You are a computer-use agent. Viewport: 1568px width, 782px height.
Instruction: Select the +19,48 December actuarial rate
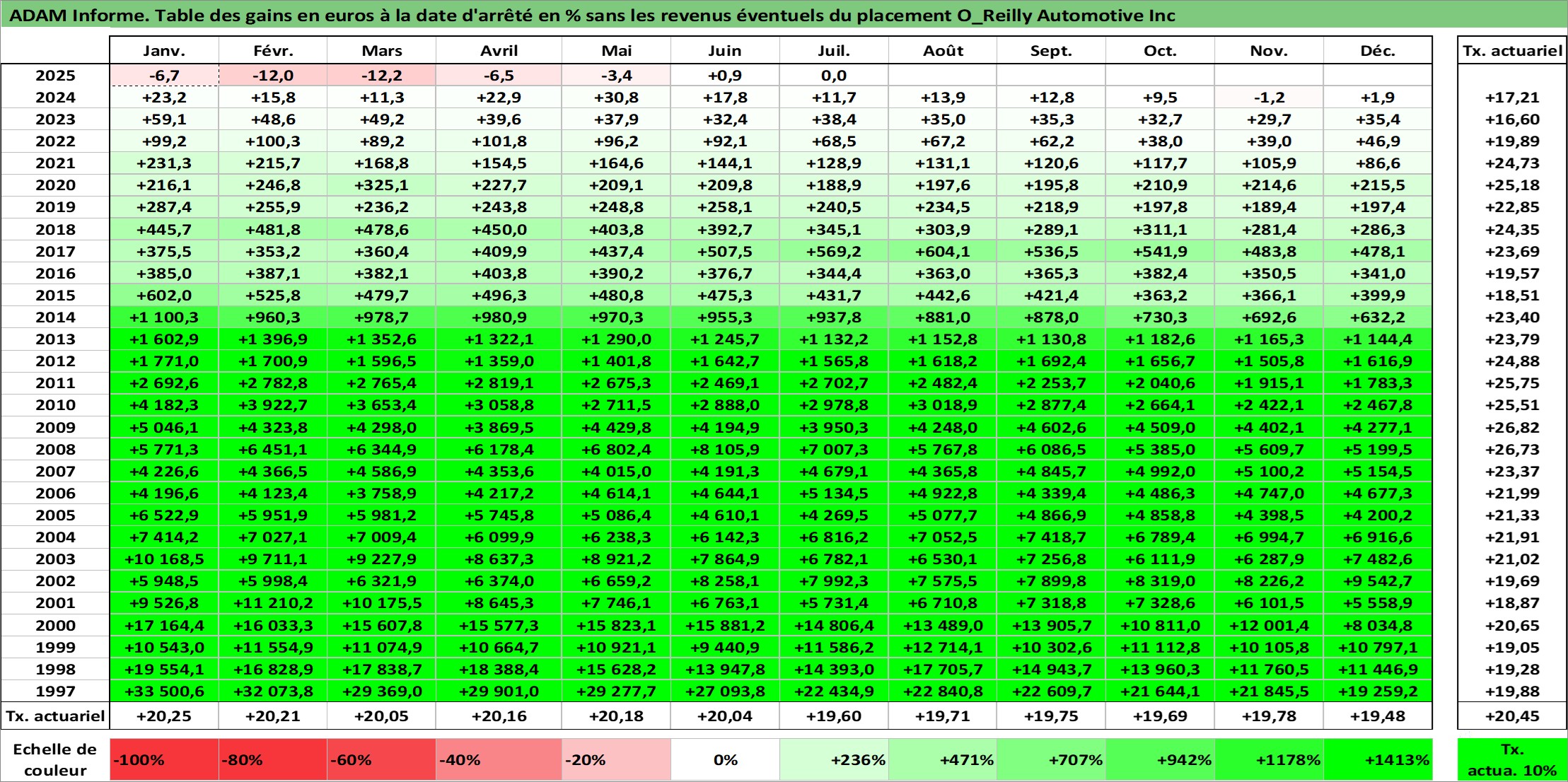(1378, 716)
